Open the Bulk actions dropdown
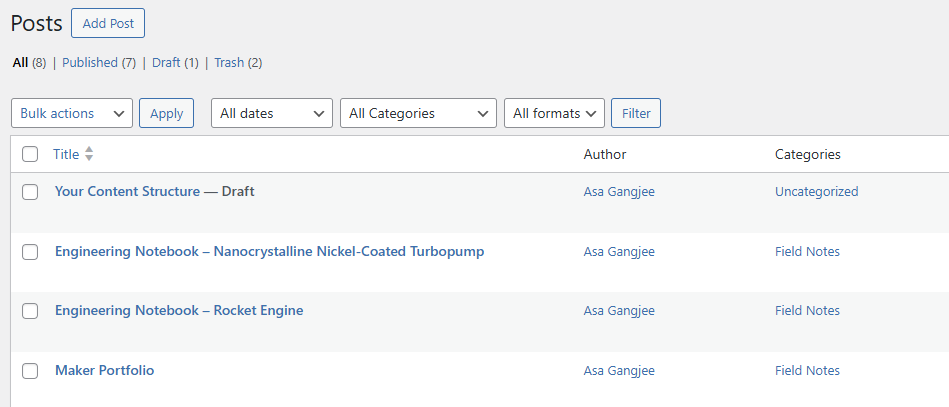This screenshot has width=949, height=407. 72,113
